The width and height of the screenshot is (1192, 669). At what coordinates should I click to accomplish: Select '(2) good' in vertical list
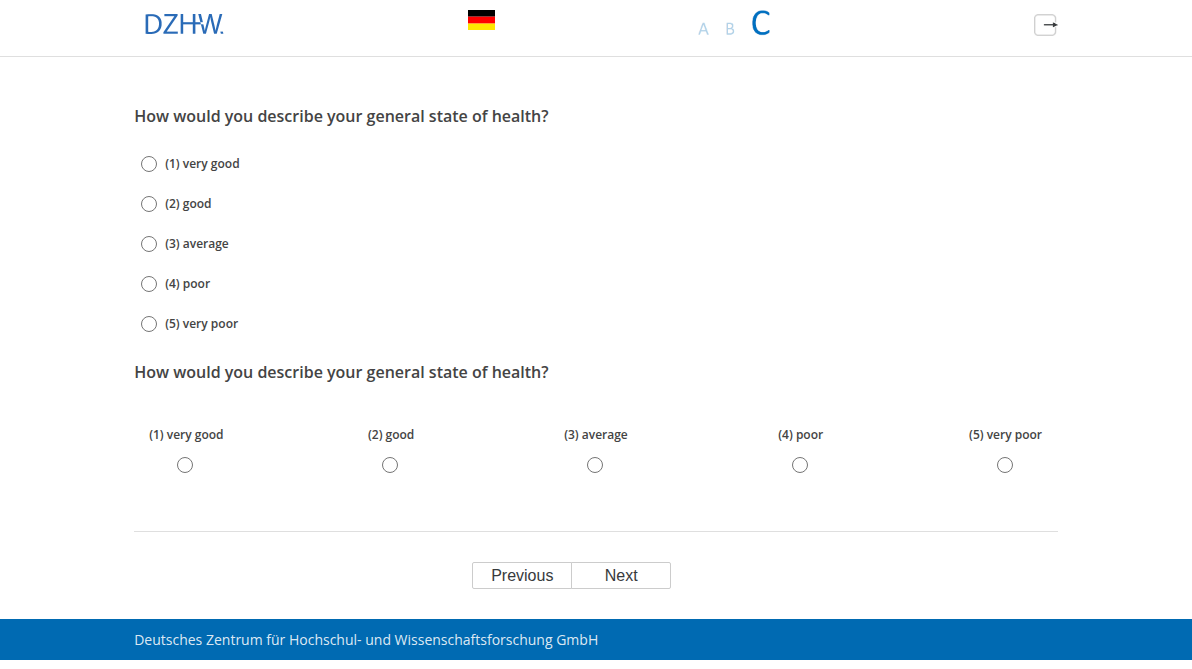point(149,205)
